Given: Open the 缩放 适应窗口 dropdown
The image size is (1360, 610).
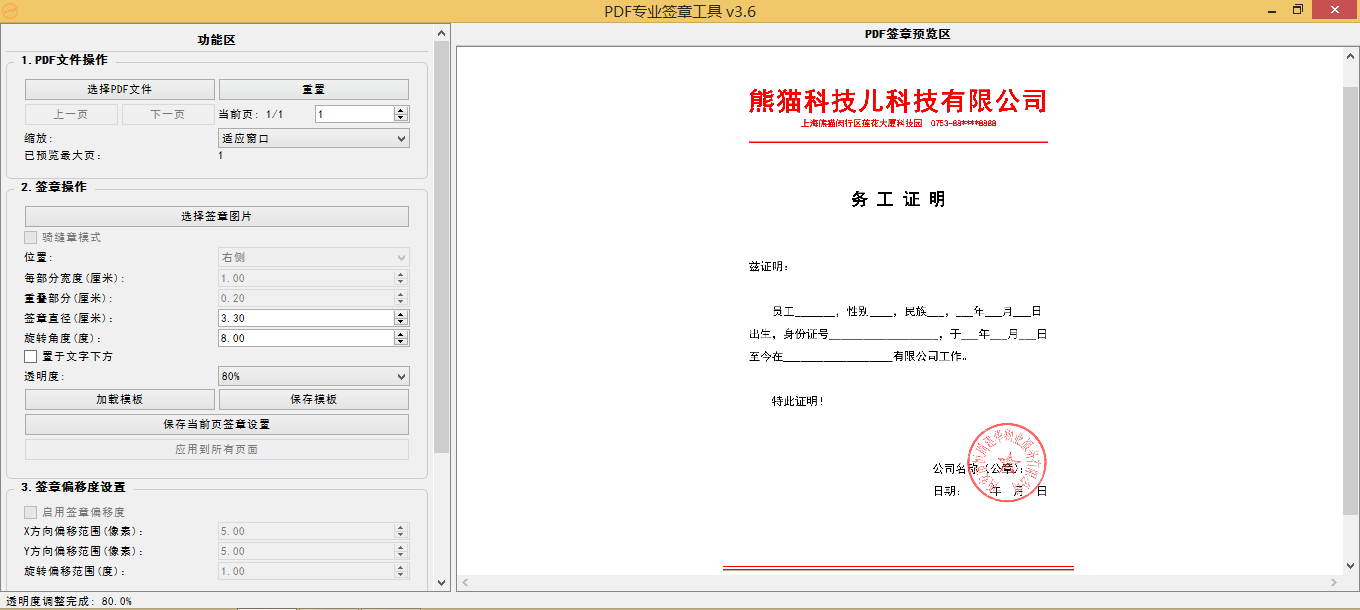Looking at the screenshot, I should coord(314,138).
